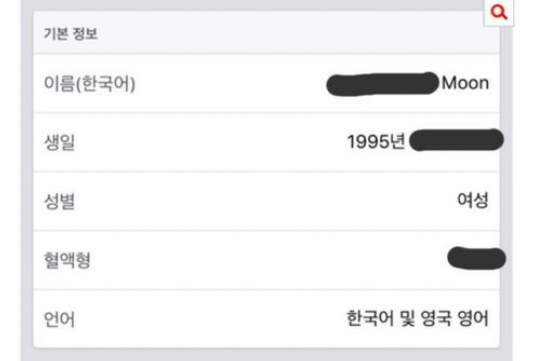Click the blacked-out bar after 1995년
Screen dimensions: 537x361
(x=457, y=140)
